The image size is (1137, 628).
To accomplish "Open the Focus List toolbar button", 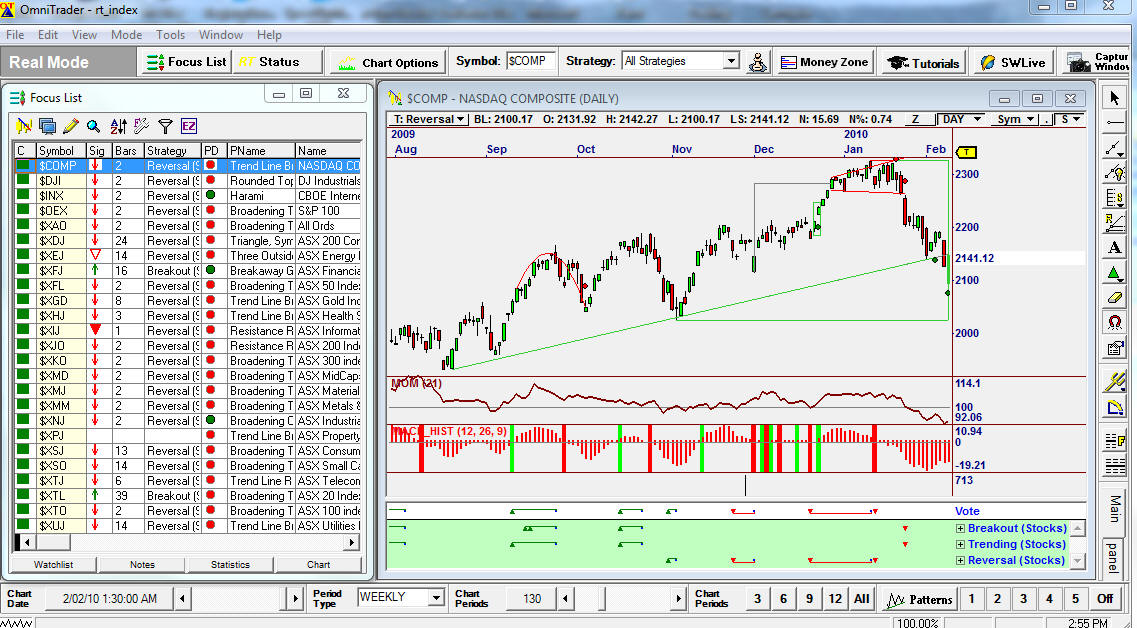I will [x=186, y=62].
